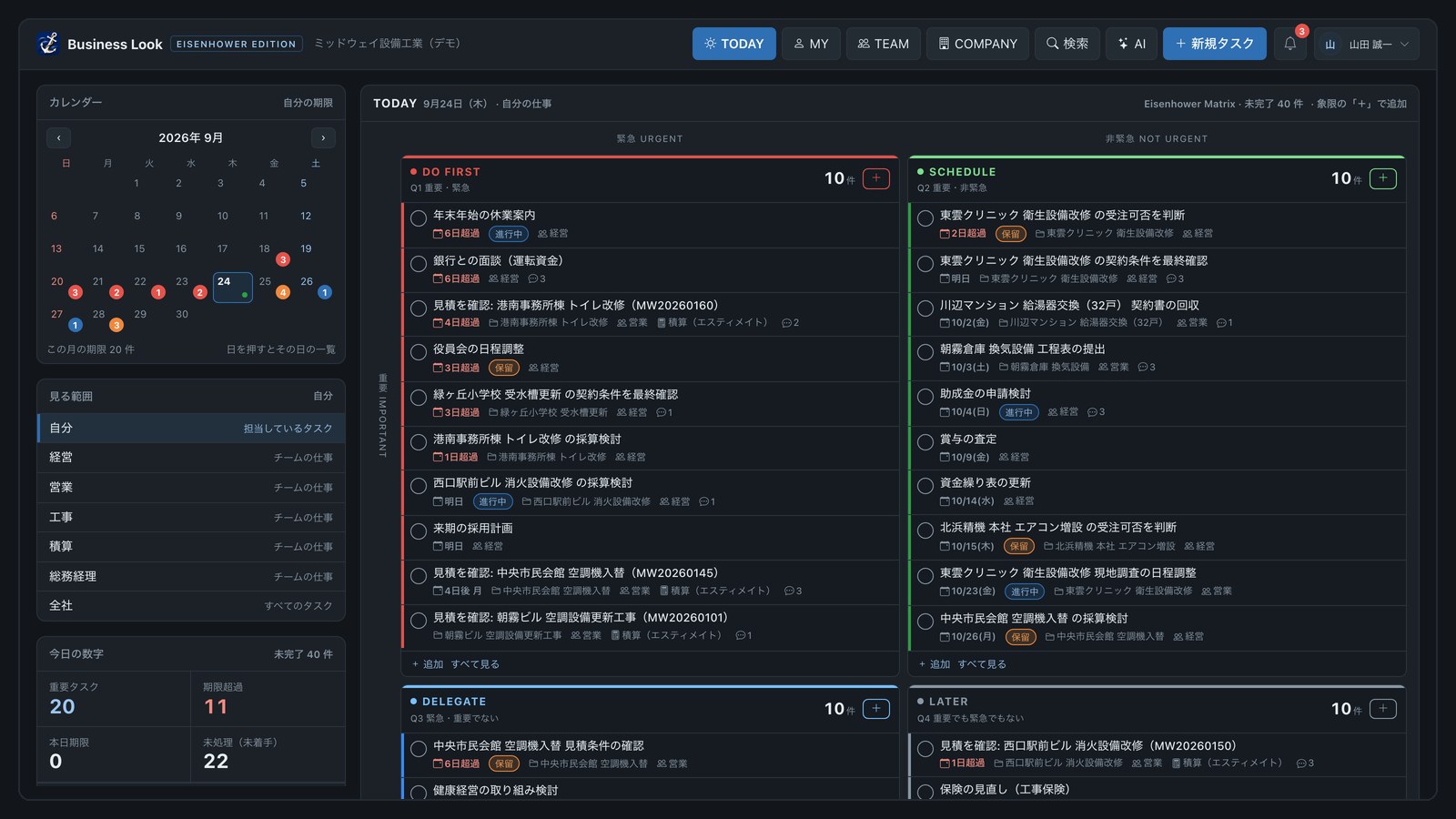Click the plus icon in the DO FIRST header
Viewport: 1456px width, 819px height.
[875, 178]
